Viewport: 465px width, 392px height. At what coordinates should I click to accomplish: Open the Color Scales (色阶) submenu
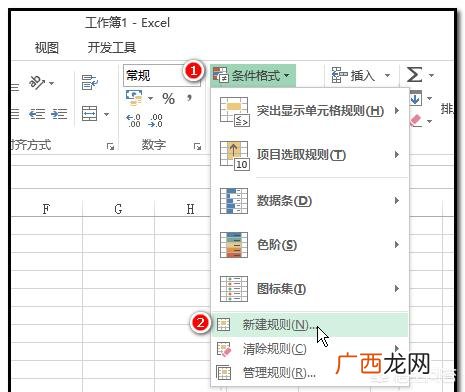point(310,245)
